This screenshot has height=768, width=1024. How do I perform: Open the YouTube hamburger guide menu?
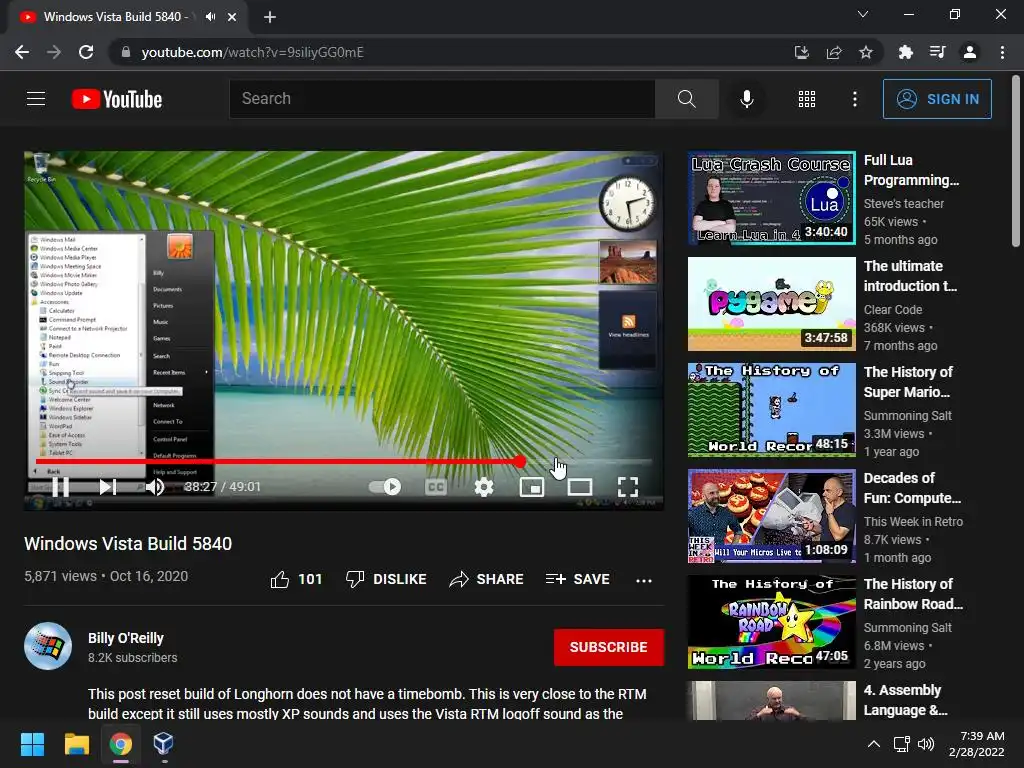(36, 99)
